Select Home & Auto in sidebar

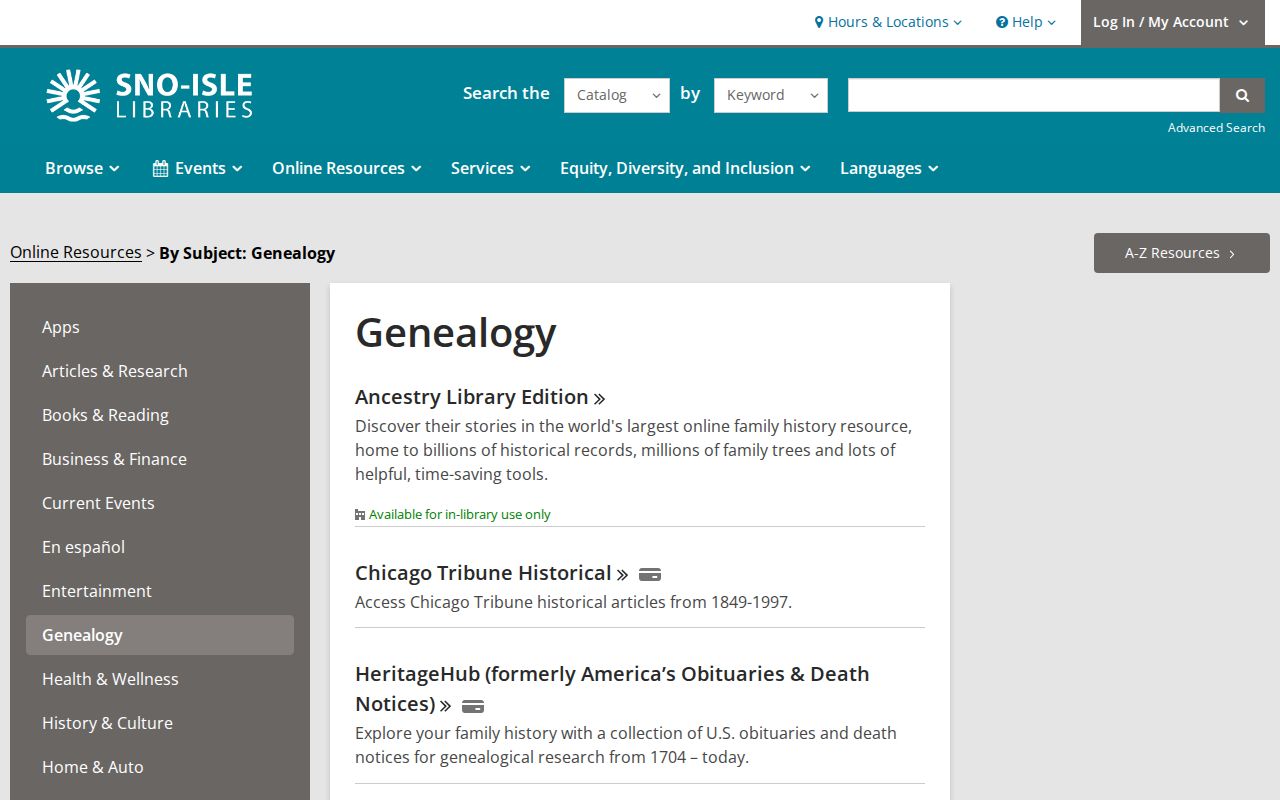point(160,767)
